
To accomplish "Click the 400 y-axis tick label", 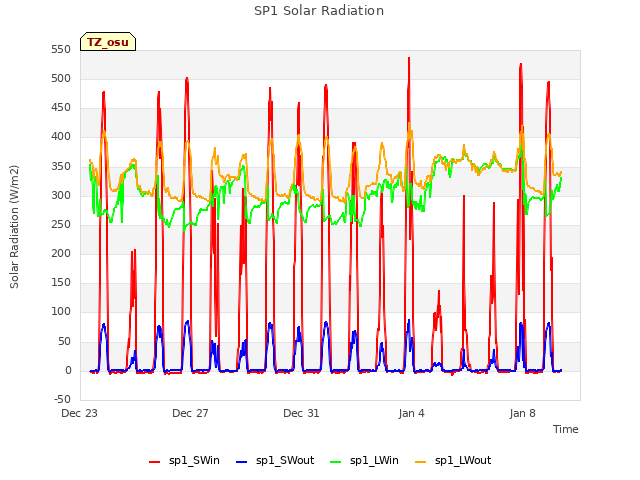I will pyautogui.click(x=61, y=137).
